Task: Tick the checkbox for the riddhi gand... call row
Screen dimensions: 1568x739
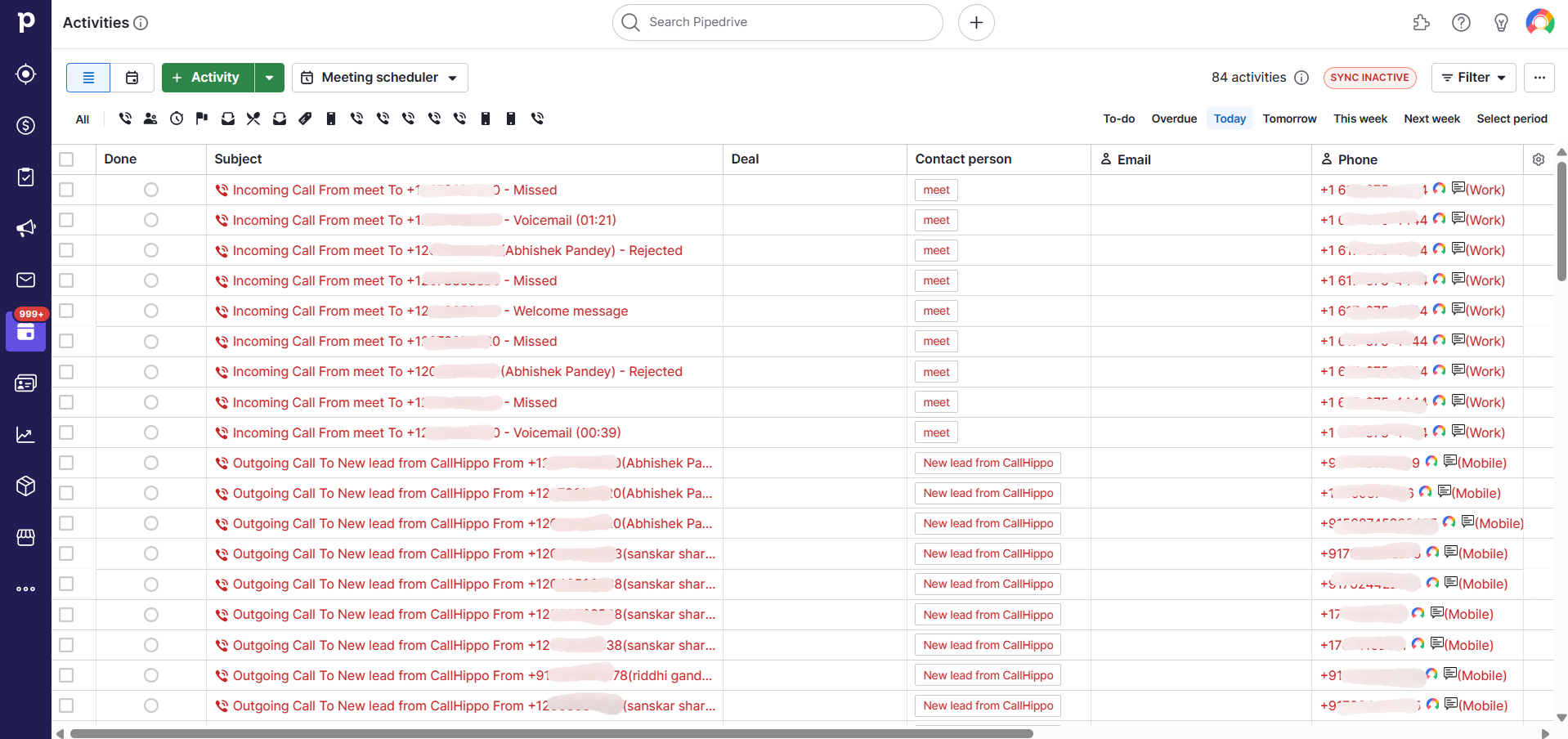Action: pos(66,675)
